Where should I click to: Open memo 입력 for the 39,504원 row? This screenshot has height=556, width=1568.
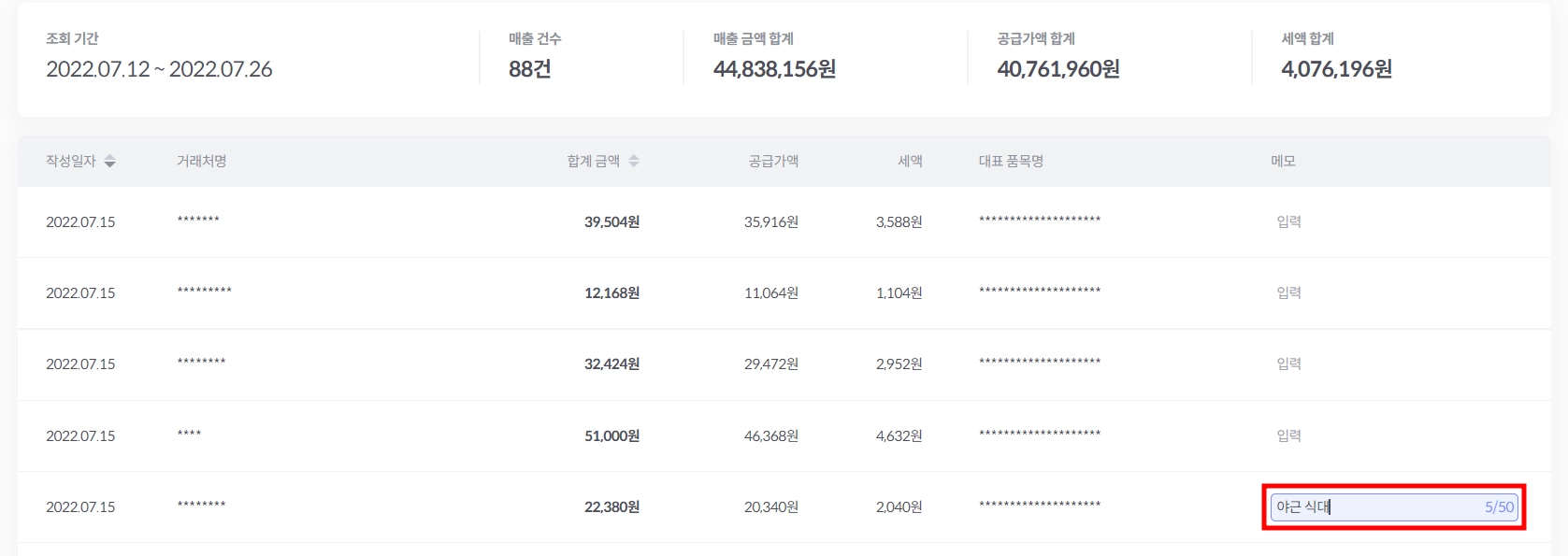(x=1288, y=221)
